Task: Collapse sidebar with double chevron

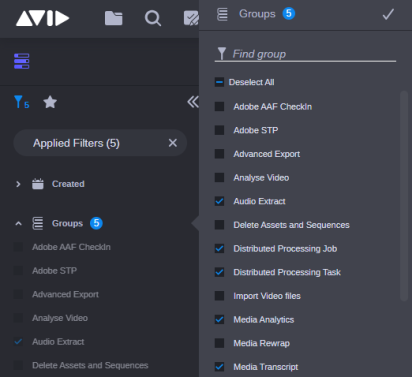Action: click(193, 102)
